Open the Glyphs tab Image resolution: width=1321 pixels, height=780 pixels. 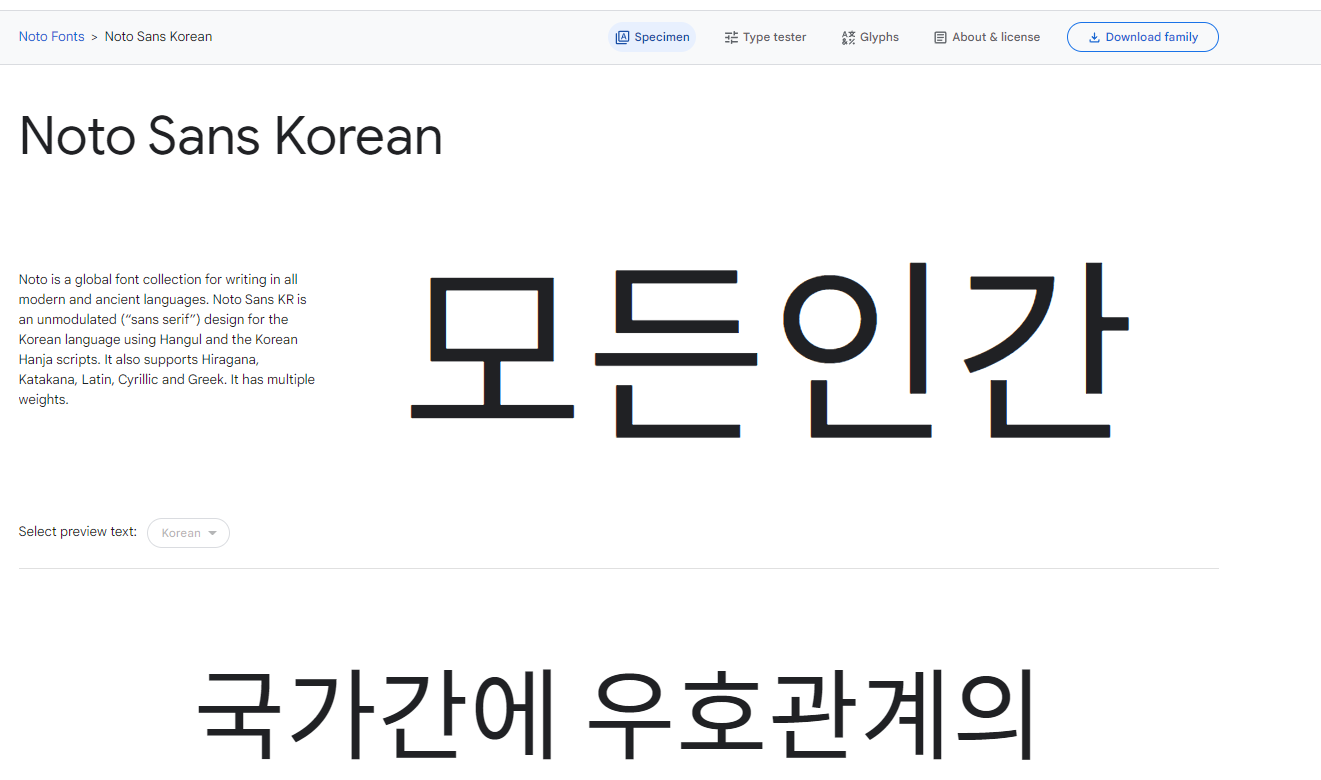870,37
